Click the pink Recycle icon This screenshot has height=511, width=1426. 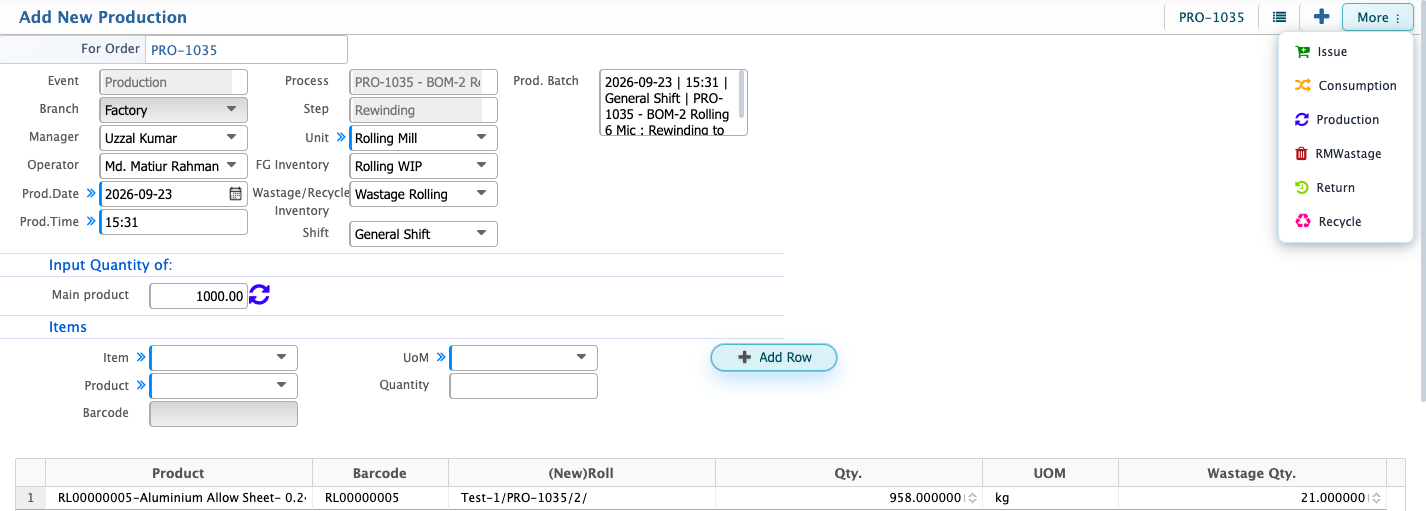coord(1302,221)
